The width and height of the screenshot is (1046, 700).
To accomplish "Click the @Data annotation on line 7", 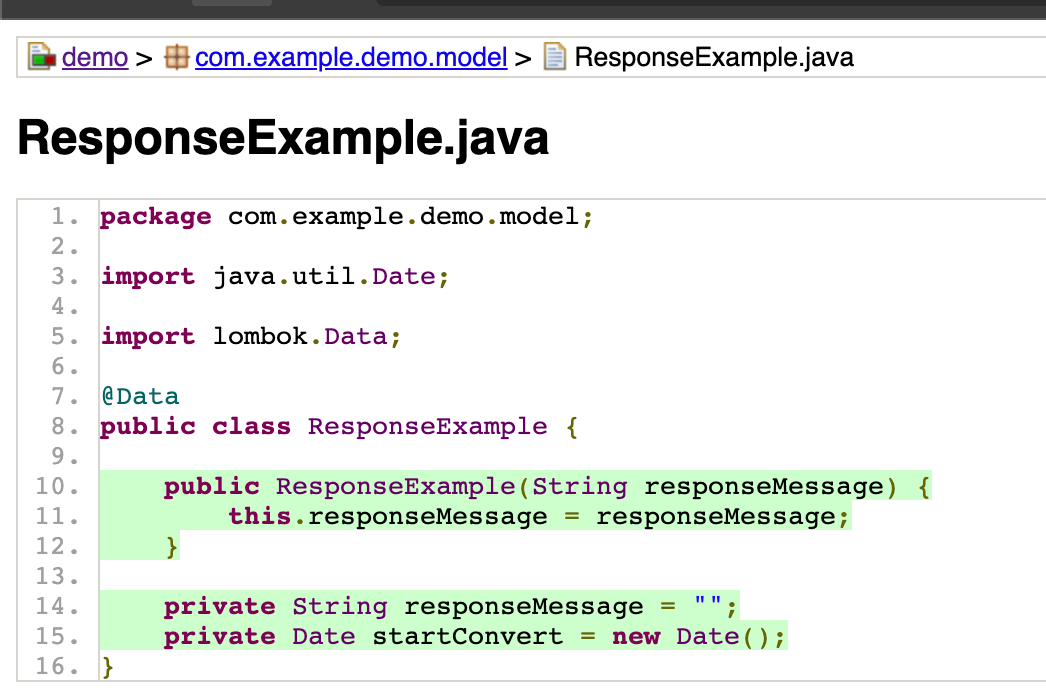I will pos(139,396).
